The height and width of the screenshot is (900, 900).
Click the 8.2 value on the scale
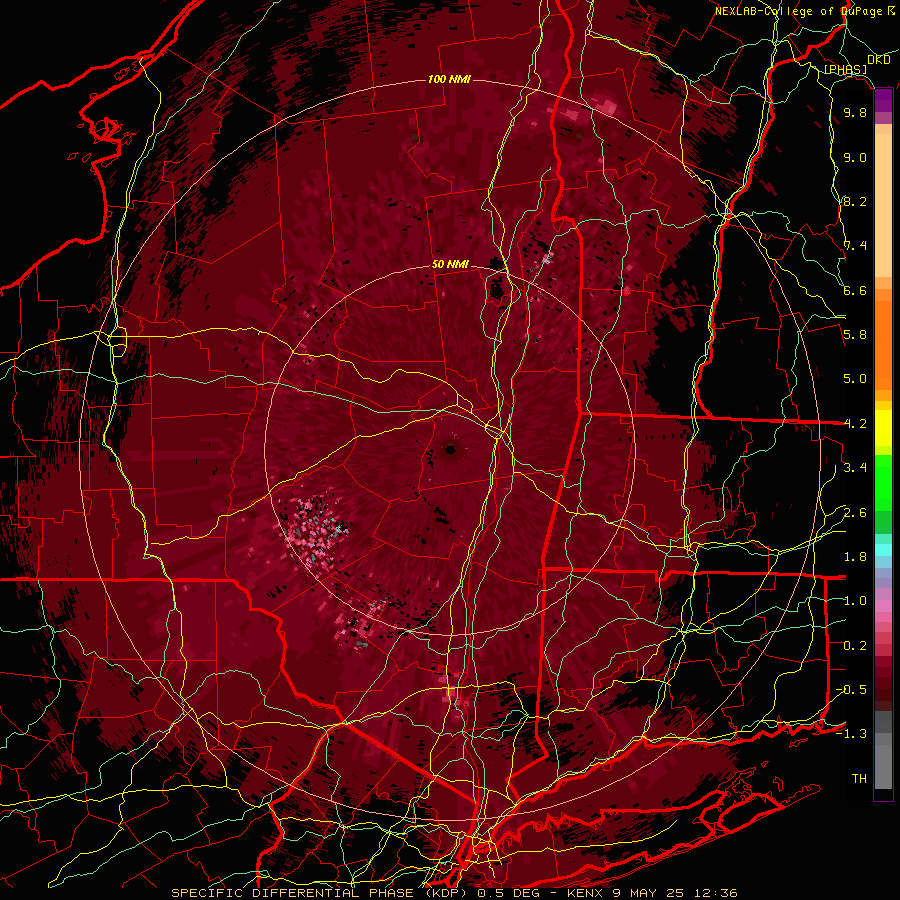855,202
